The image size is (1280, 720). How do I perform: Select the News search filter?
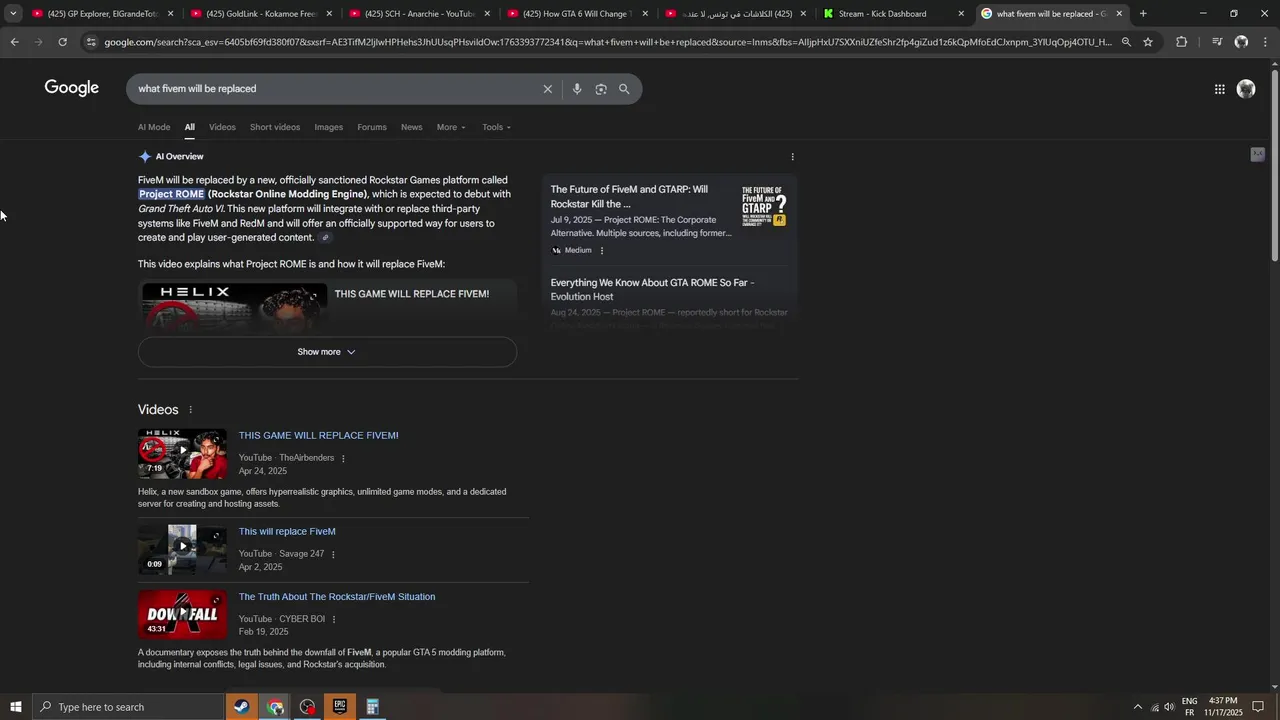412,127
